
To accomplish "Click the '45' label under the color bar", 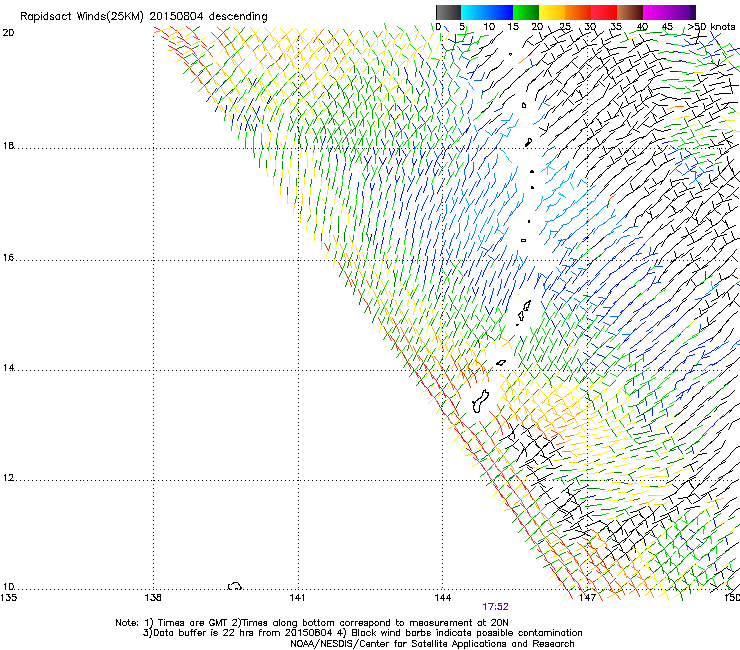I will tap(667, 26).
